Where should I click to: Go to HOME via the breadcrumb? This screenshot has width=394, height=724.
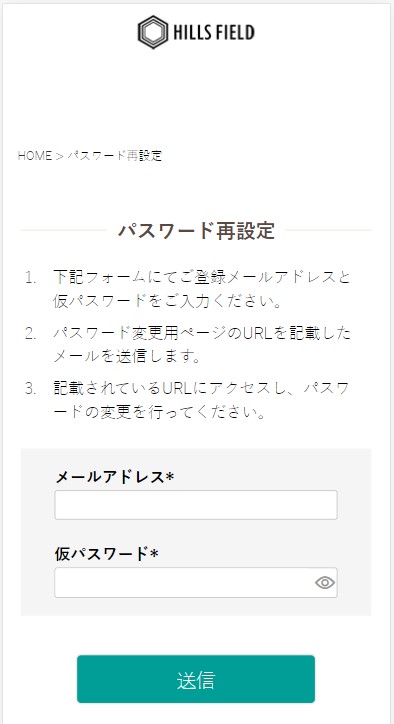tap(35, 156)
